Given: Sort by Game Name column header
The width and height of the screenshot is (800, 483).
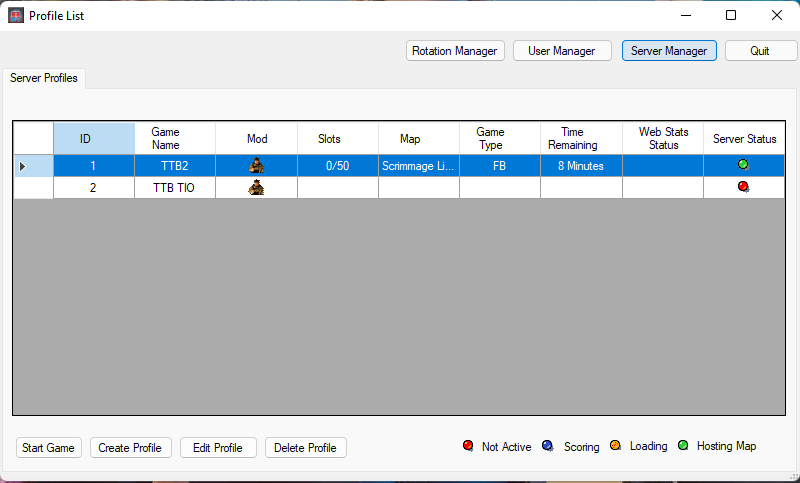Looking at the screenshot, I should 175,139.
